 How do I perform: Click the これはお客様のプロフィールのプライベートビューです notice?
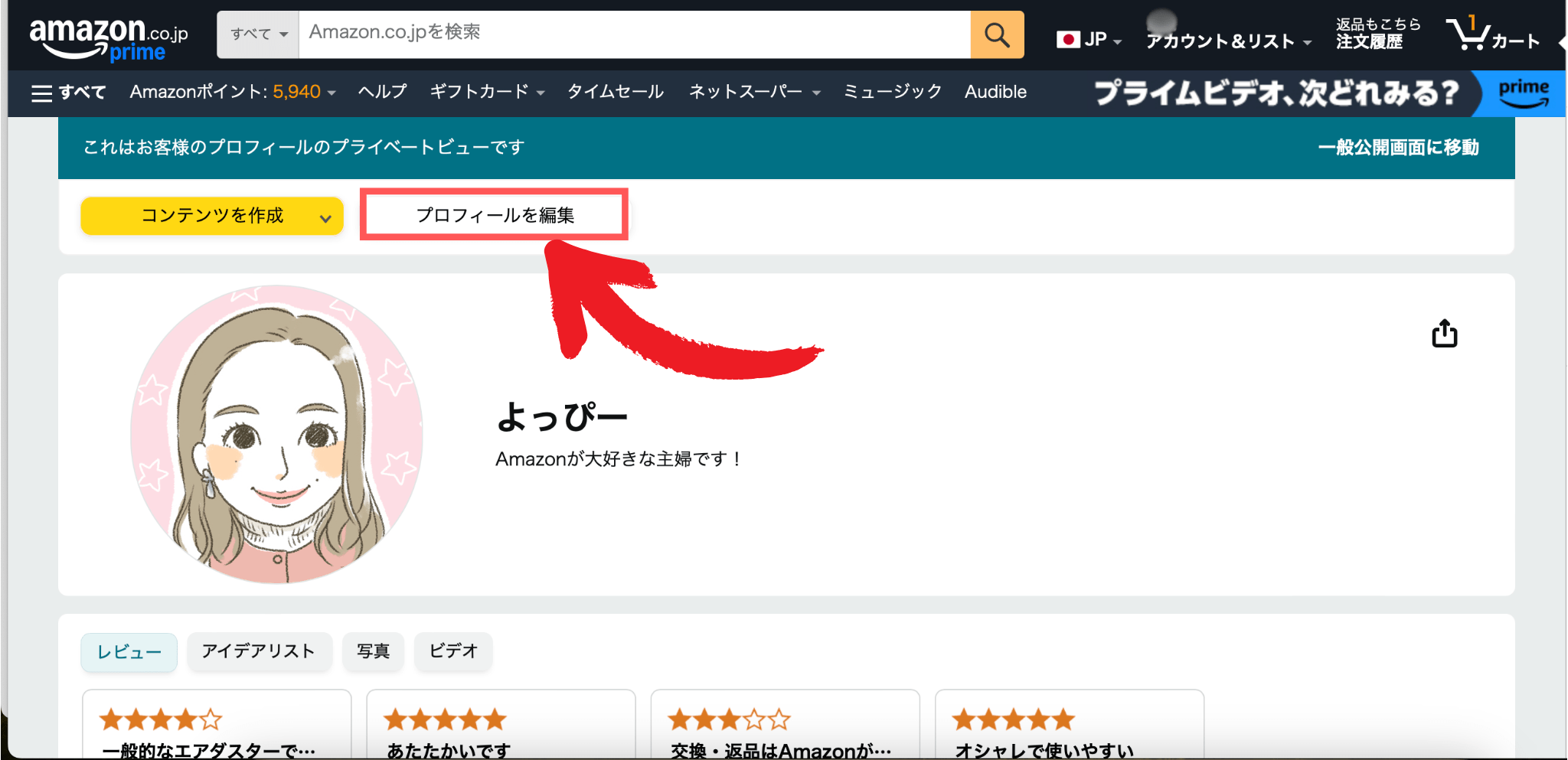304,147
